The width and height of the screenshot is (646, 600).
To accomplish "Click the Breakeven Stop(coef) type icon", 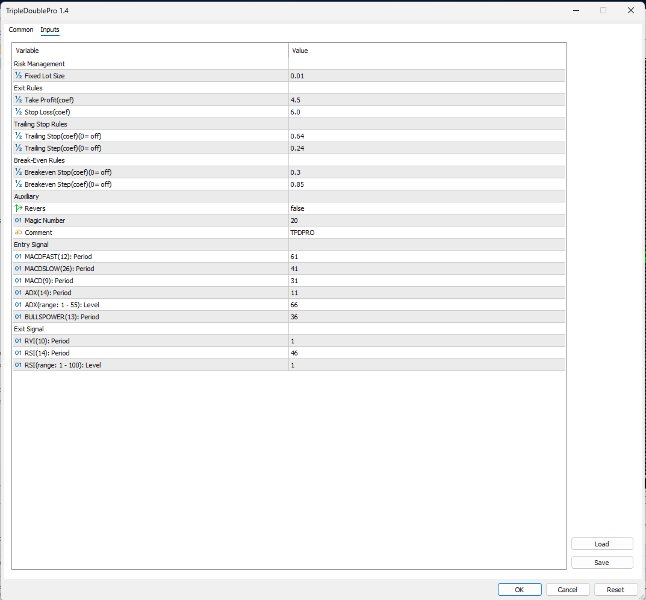I will point(18,172).
